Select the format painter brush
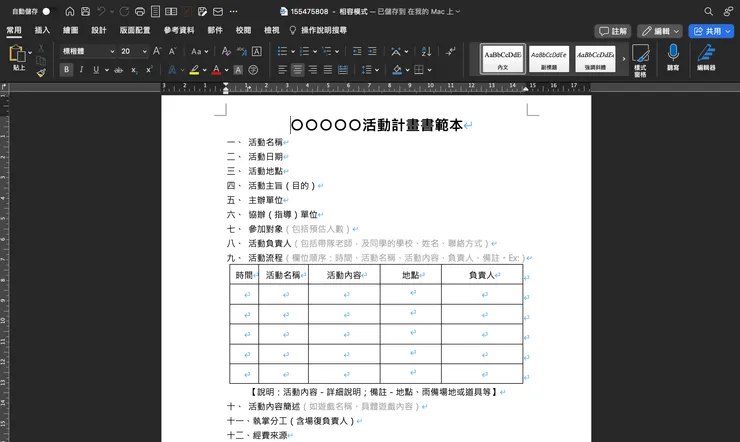The height and width of the screenshot is (442, 740). pos(41,72)
